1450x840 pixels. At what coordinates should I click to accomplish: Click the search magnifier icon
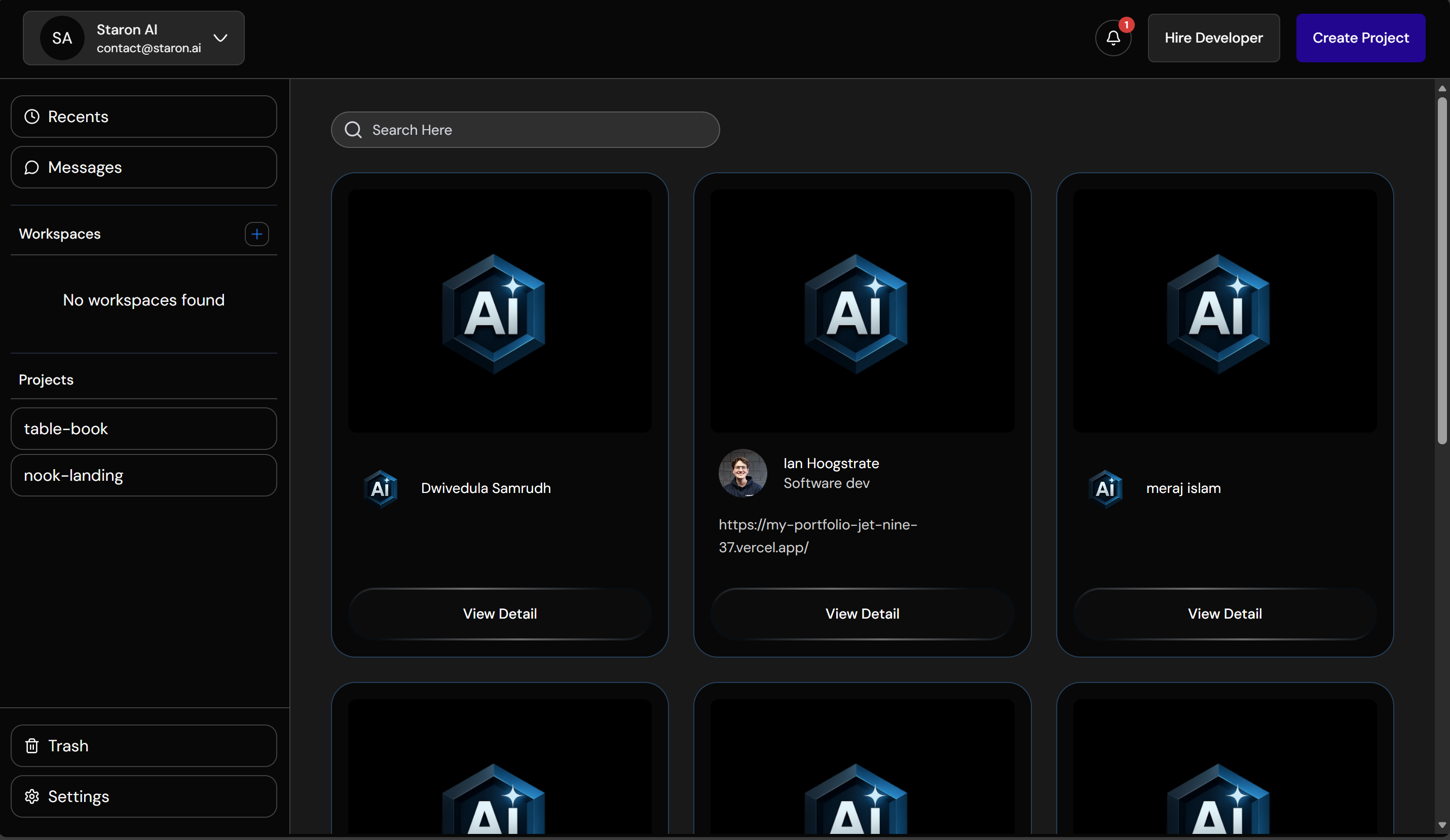pos(353,130)
